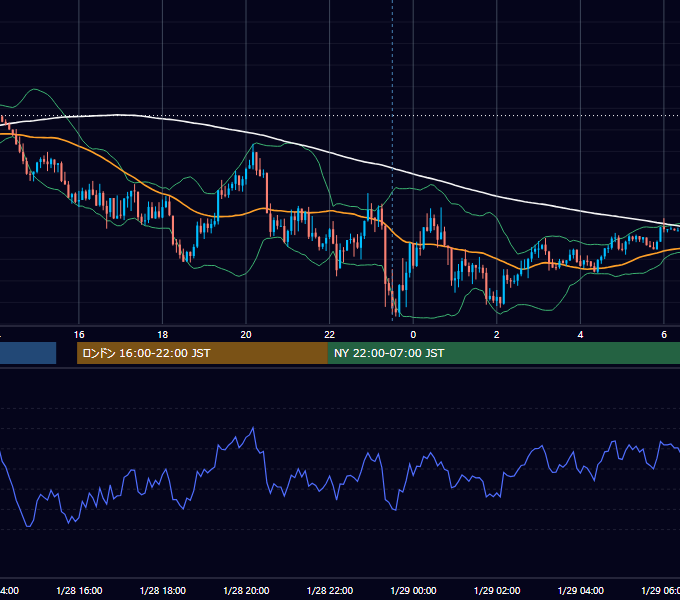
Task: Click the 1/28 22:00 date label
Action: click(330, 590)
